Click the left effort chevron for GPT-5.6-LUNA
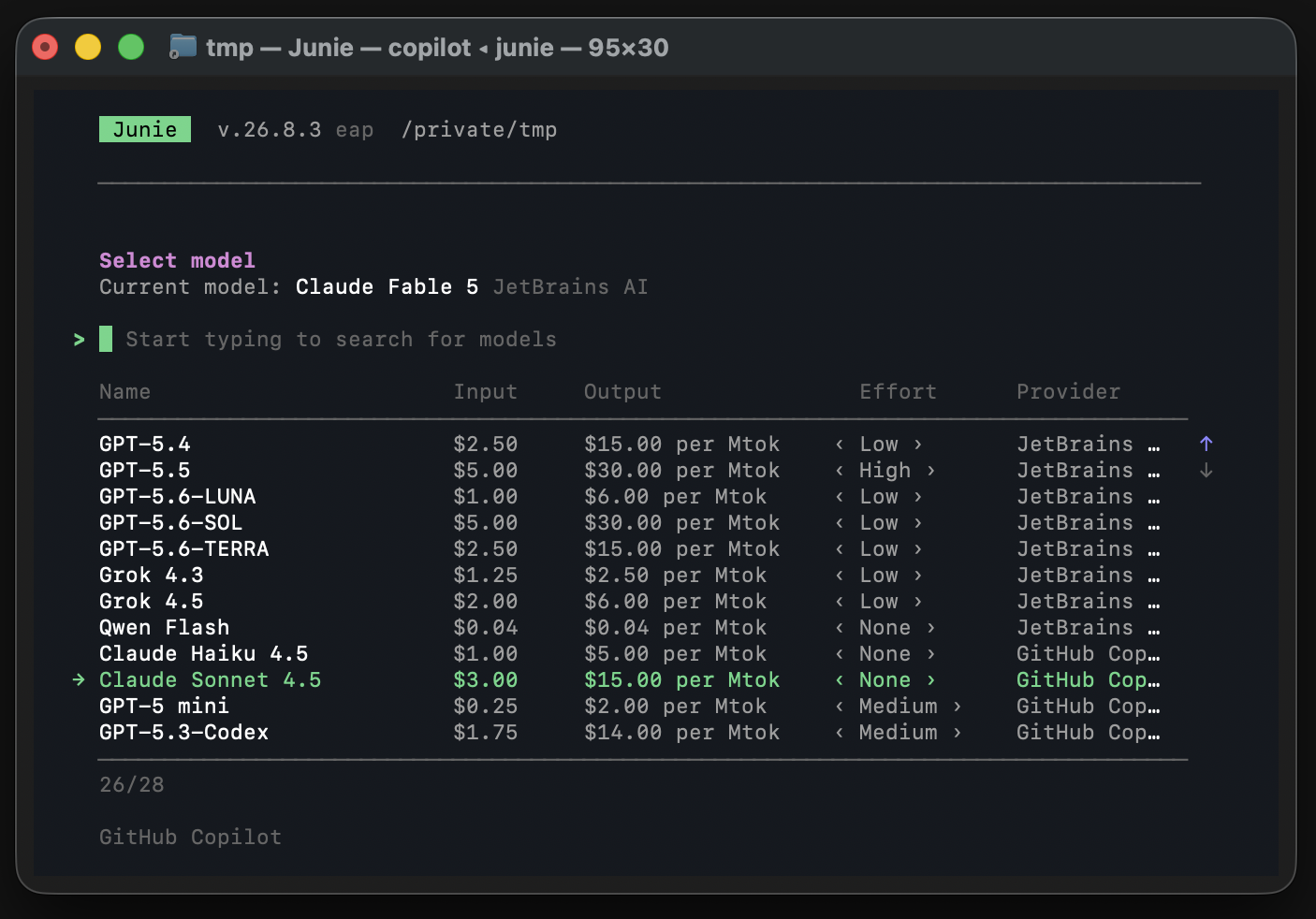This screenshot has height=919, width=1316. (x=840, y=497)
